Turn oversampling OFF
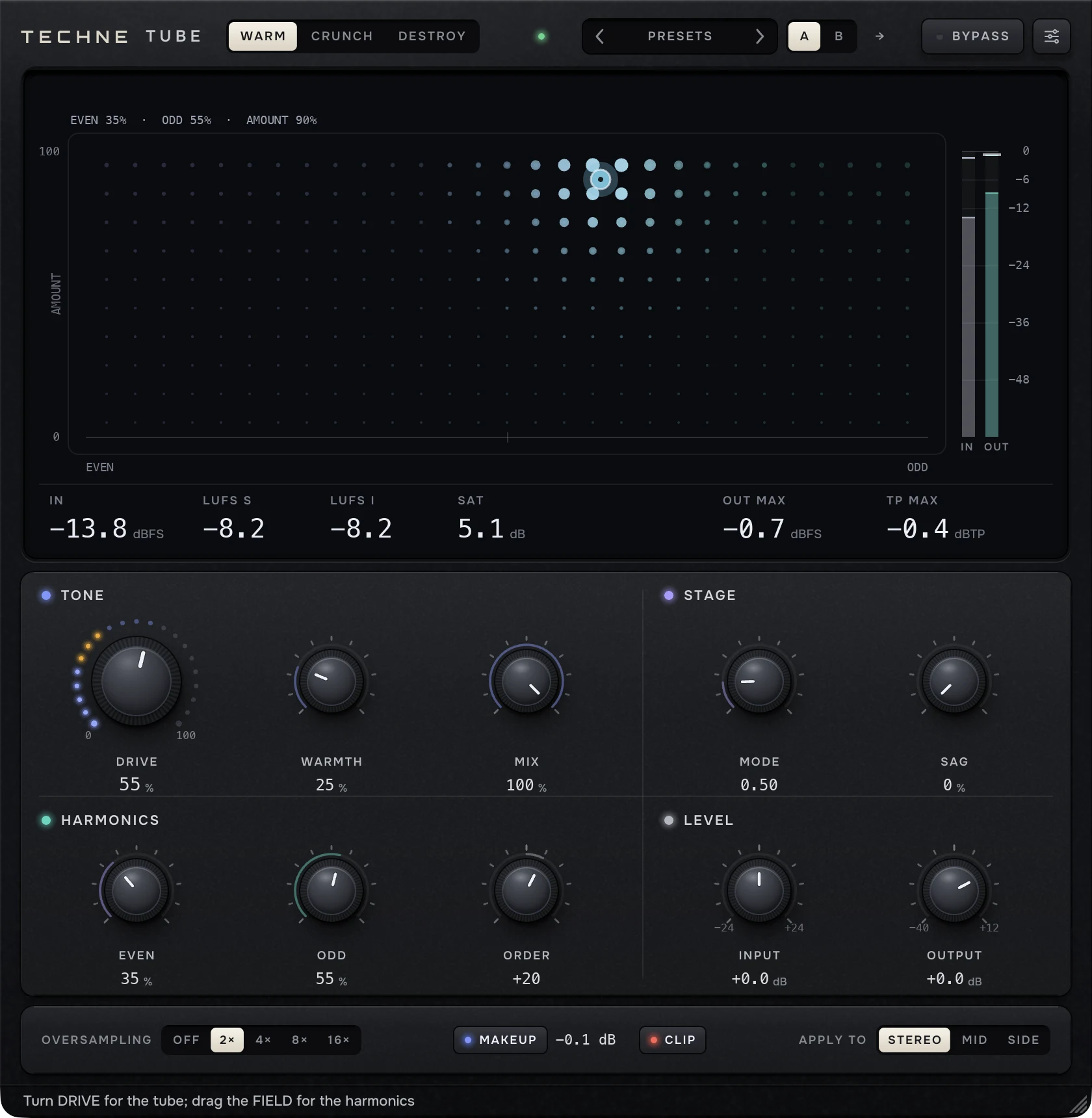This screenshot has height=1118, width=1092. 186,1040
